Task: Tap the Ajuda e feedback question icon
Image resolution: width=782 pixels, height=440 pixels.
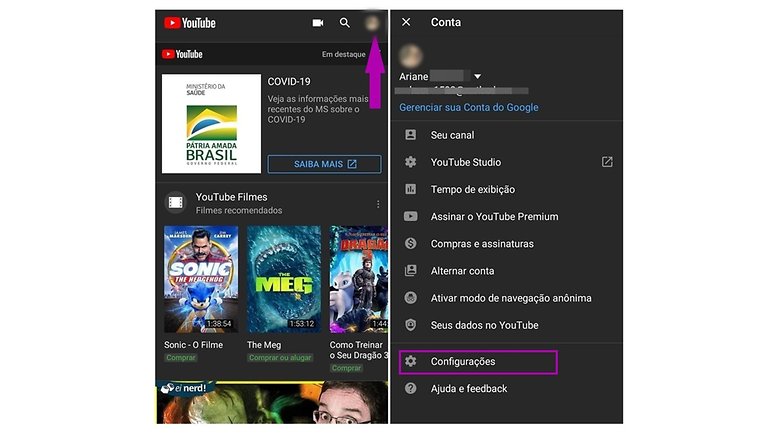Action: click(410, 388)
